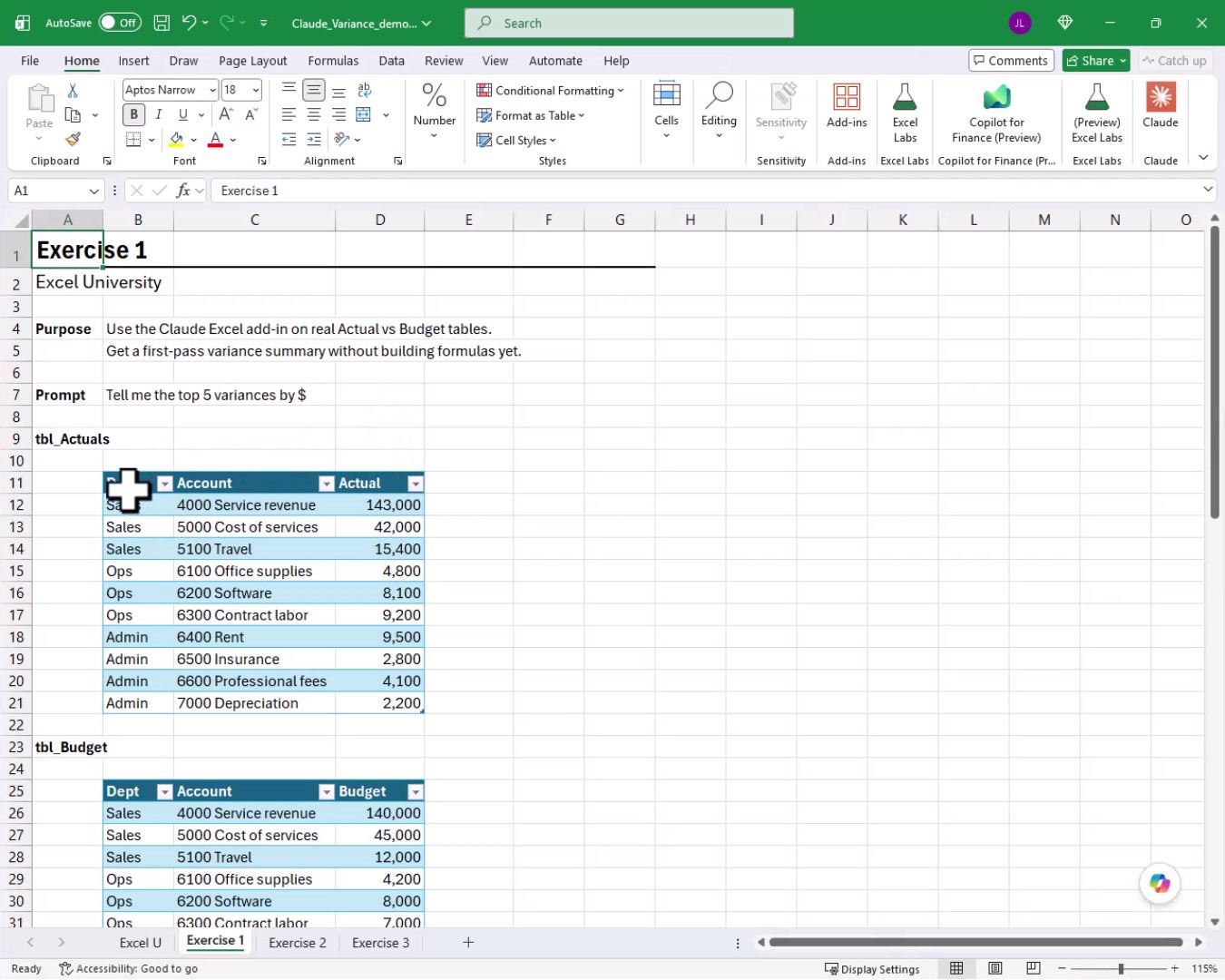
Task: Open the Data ribbon tab
Action: coord(391,61)
